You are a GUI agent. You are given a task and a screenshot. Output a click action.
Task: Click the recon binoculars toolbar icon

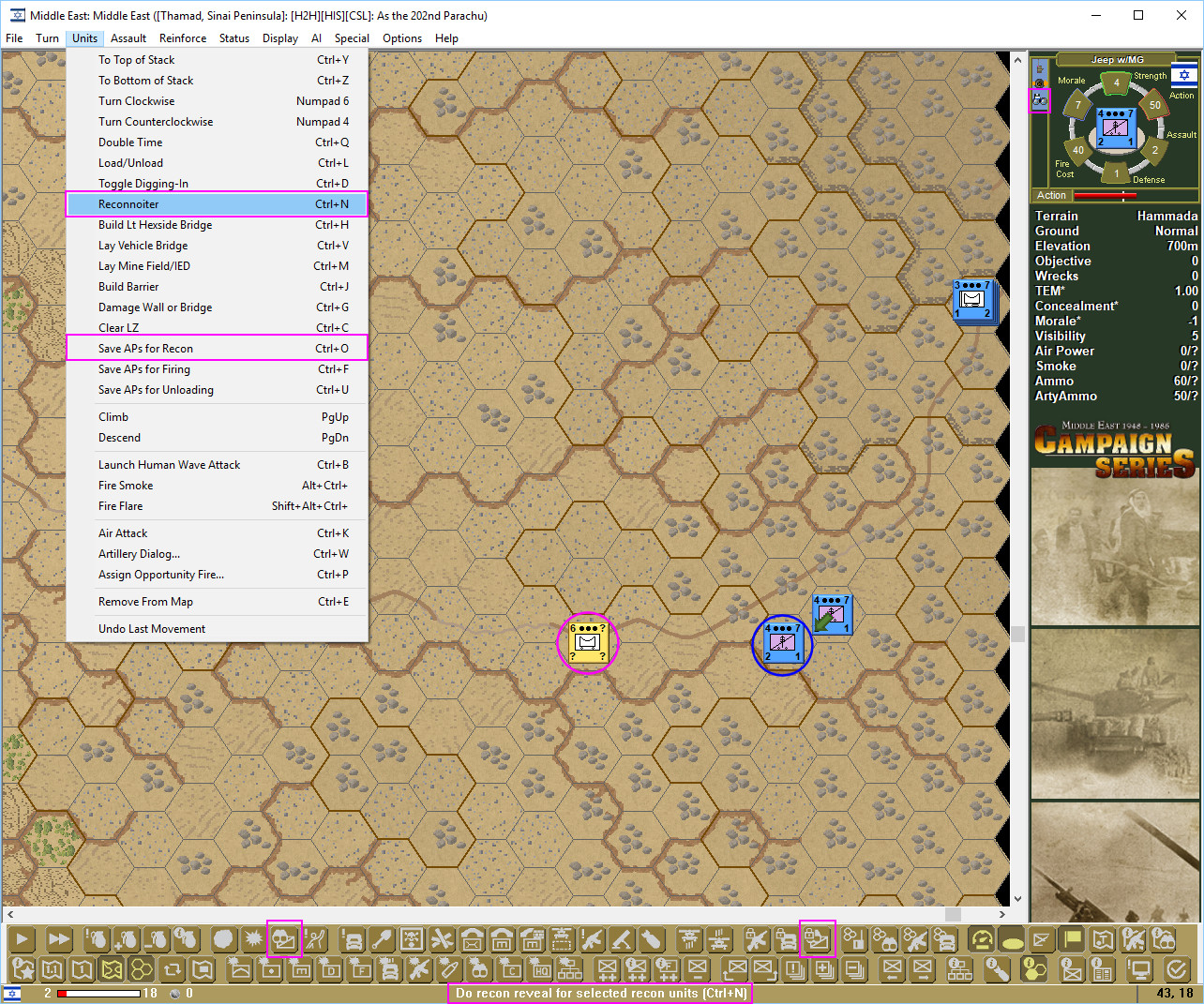(284, 939)
